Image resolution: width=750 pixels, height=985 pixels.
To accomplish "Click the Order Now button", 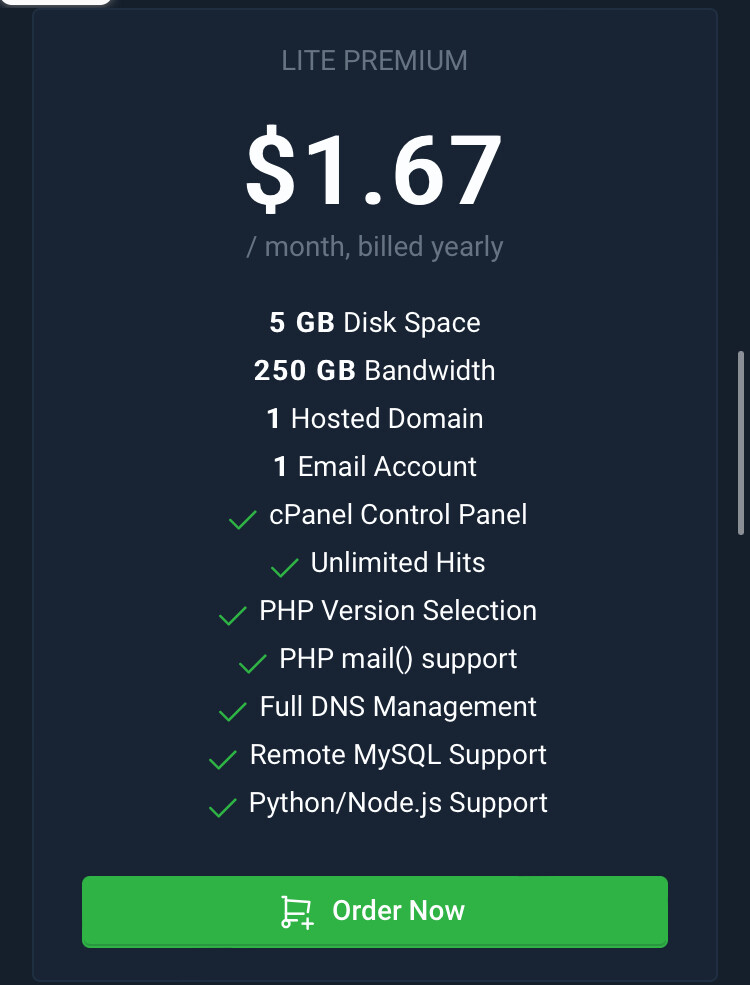I will 375,911.
